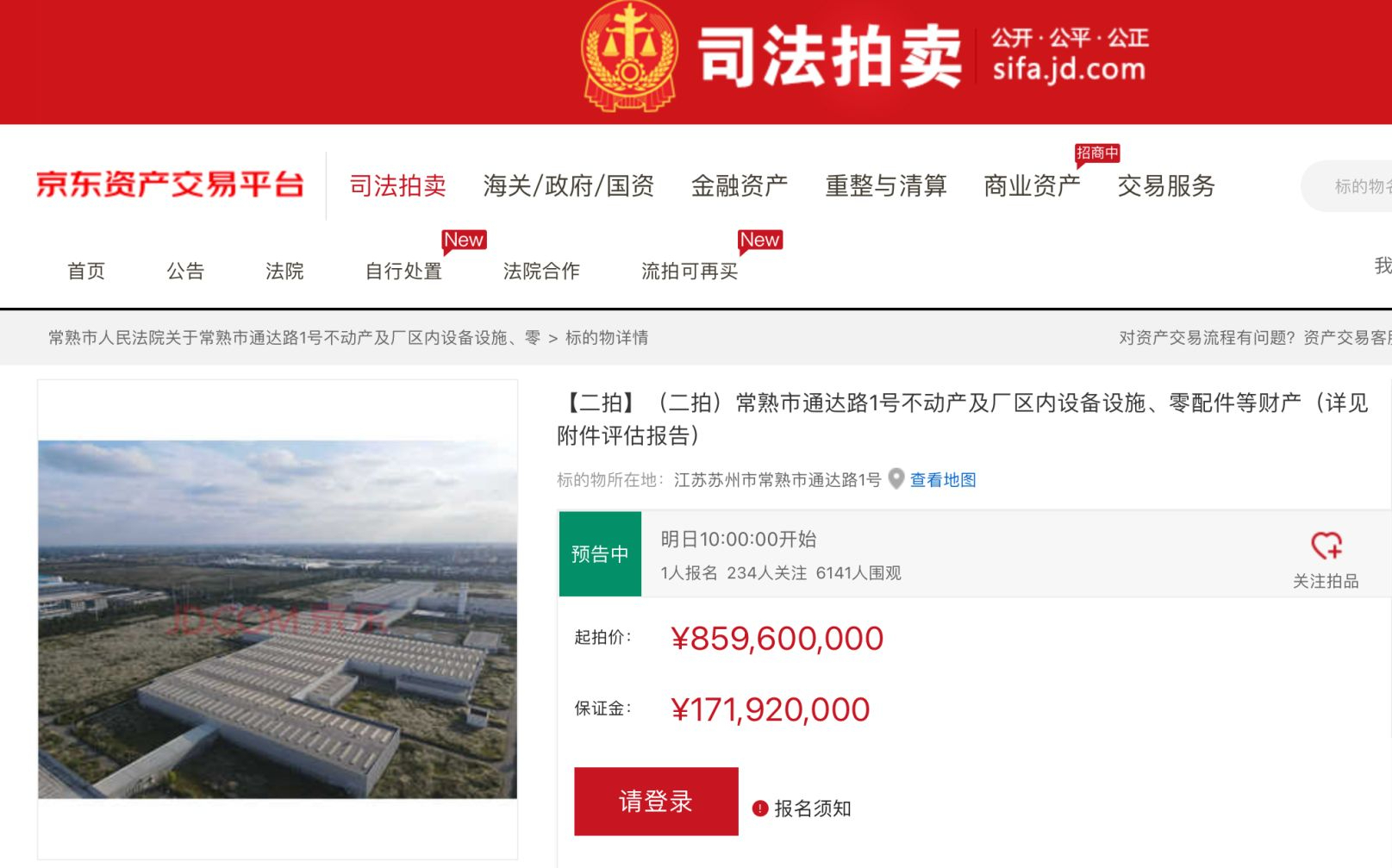The image size is (1392, 868).
Task: Click the New badge above 流拍可再买
Action: point(760,240)
